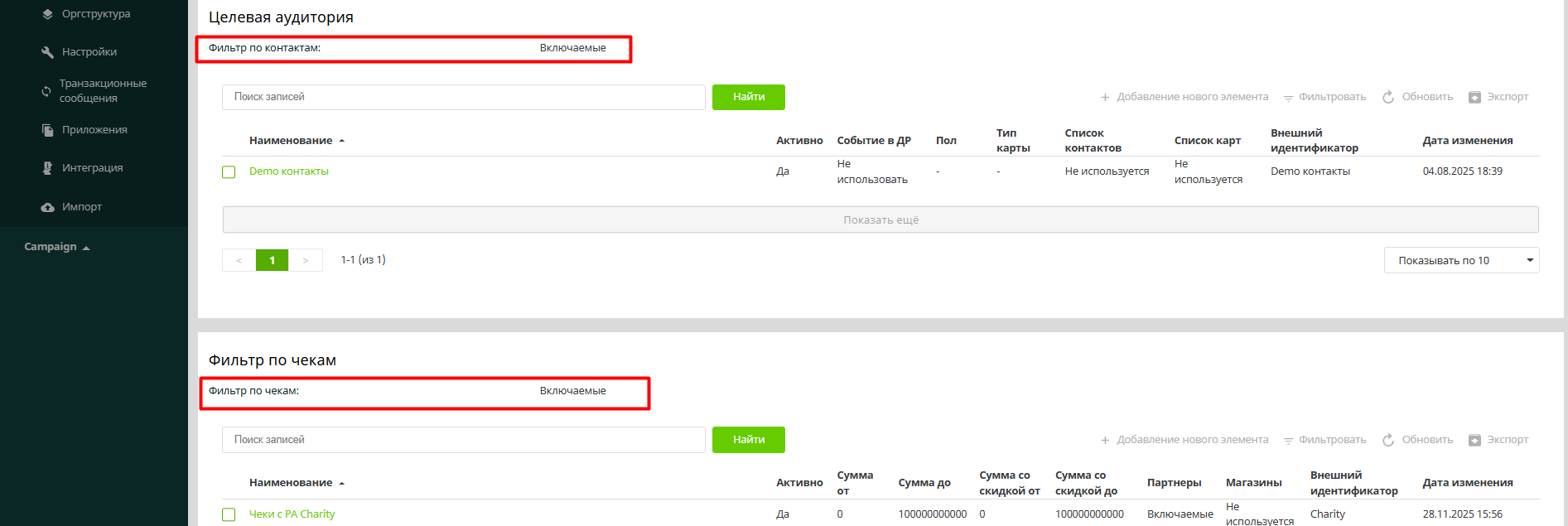Image resolution: width=1568 pixels, height=526 pixels.
Task: Click the Импорт cloud upload icon
Action: 47,207
